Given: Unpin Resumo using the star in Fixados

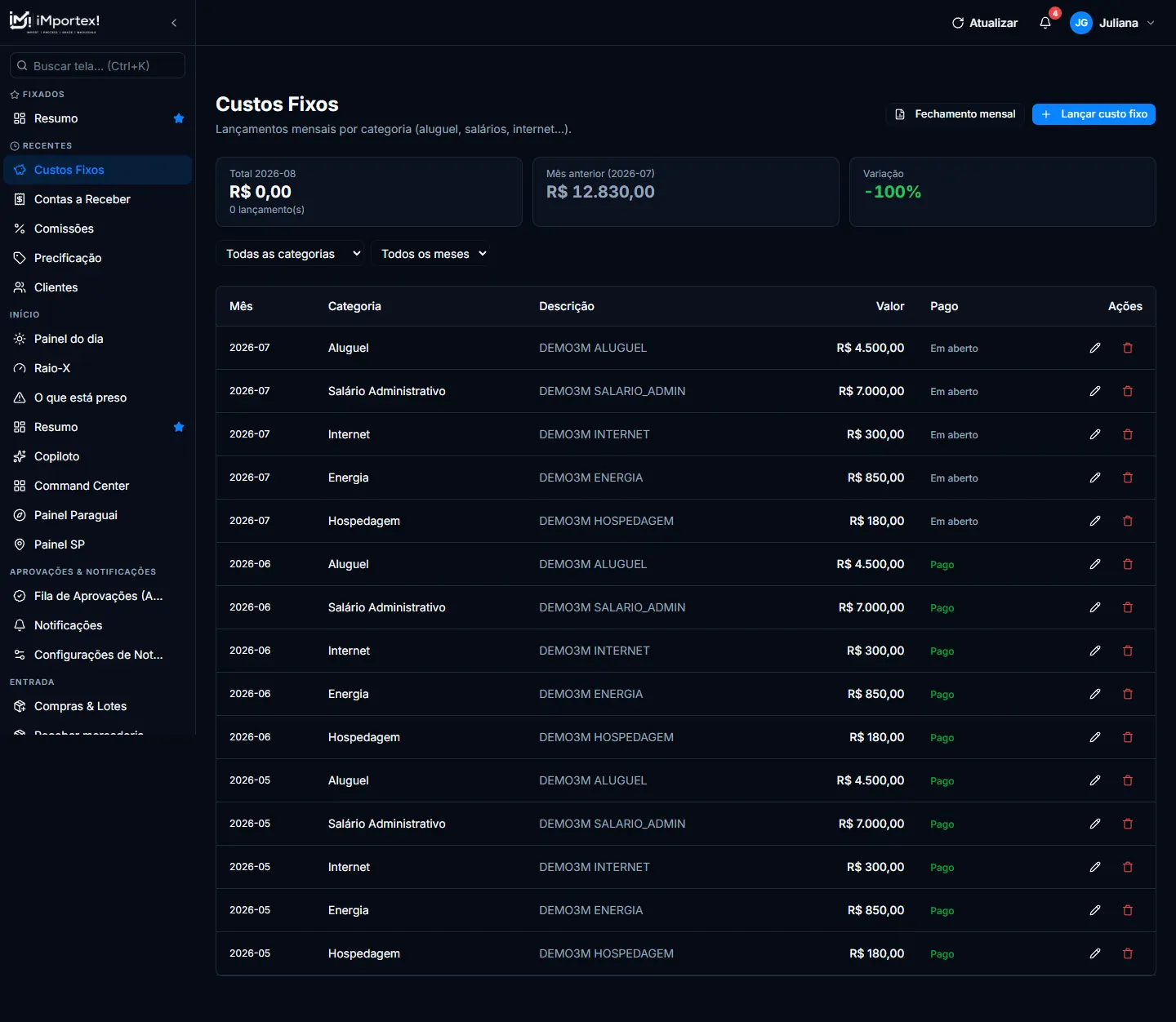Looking at the screenshot, I should click(x=179, y=118).
